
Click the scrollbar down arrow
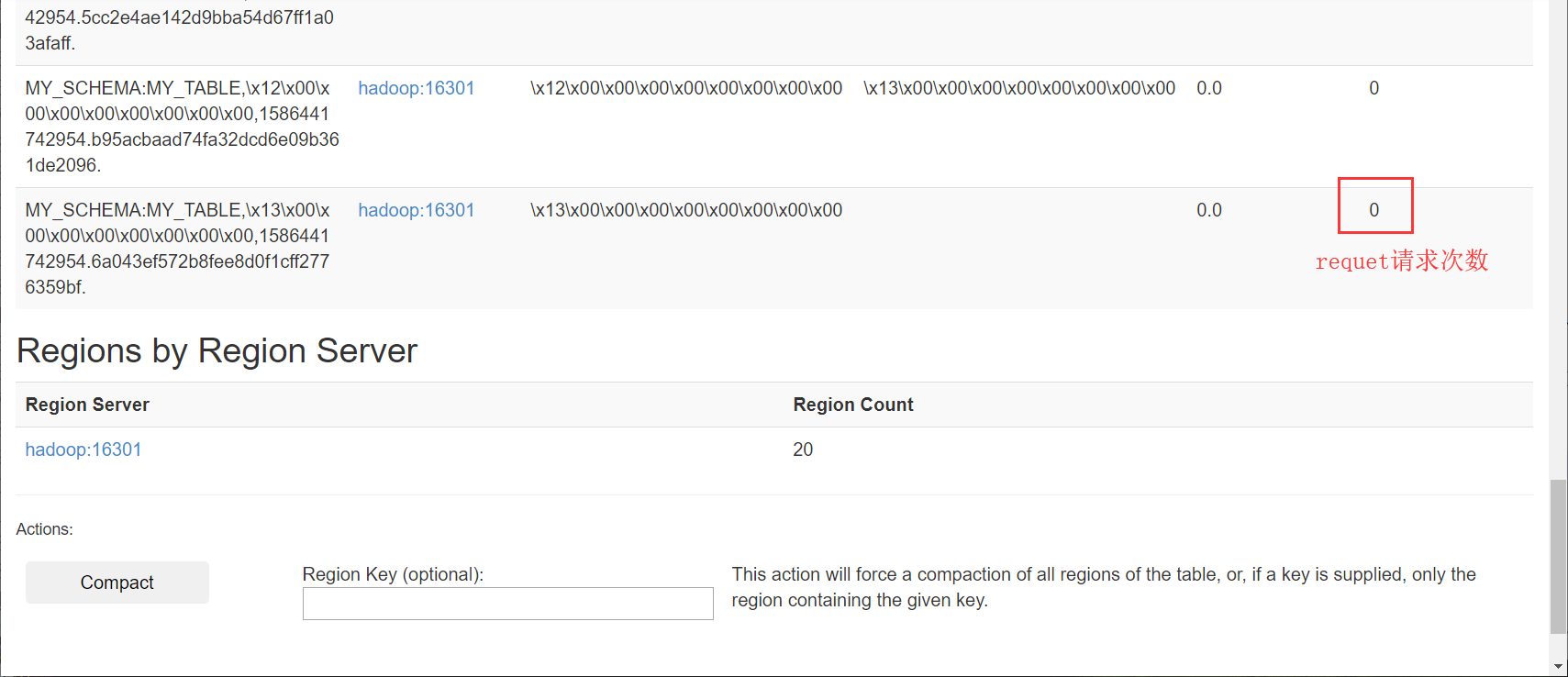[1558, 666]
